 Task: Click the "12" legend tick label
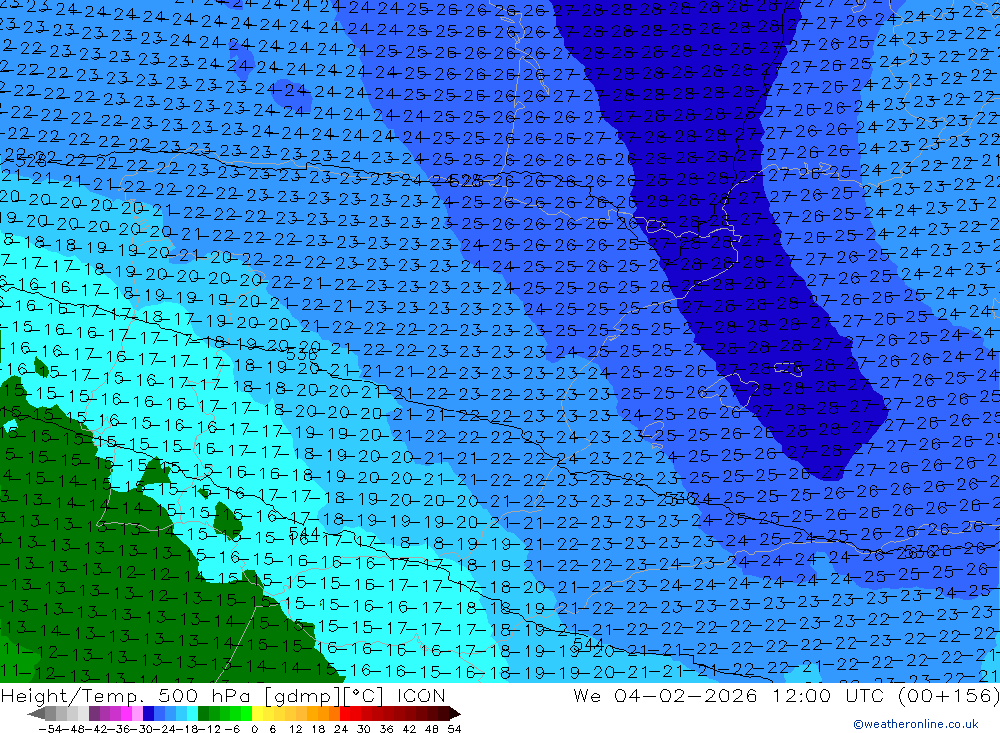295,729
